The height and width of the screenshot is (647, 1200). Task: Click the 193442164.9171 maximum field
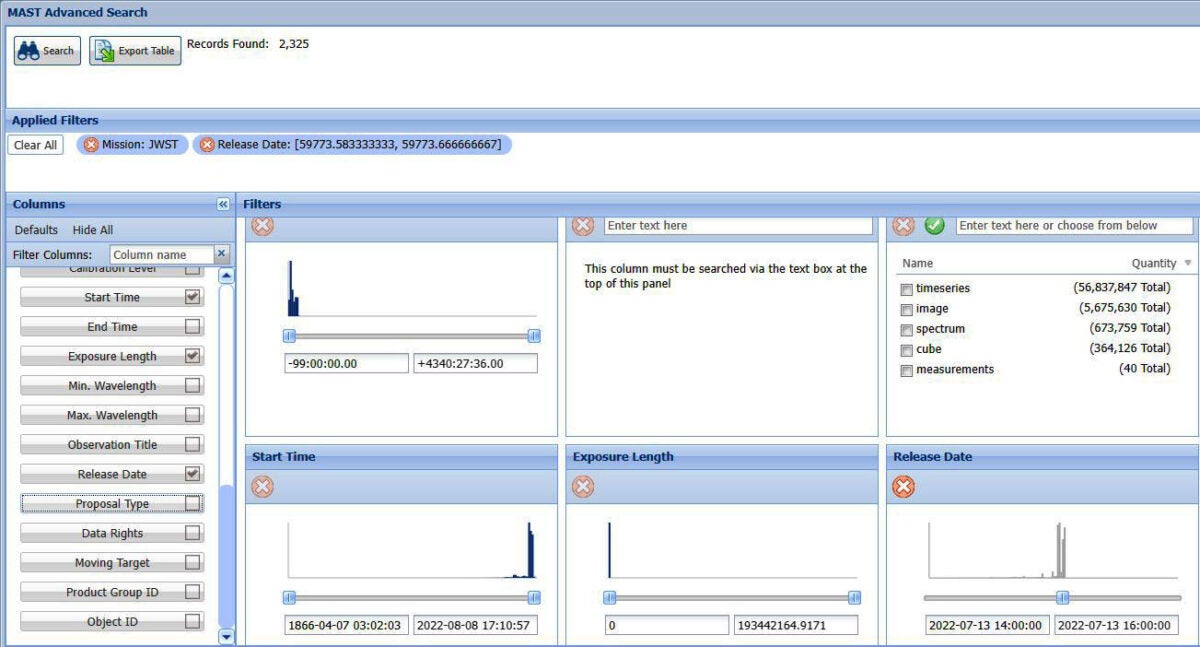click(796, 625)
